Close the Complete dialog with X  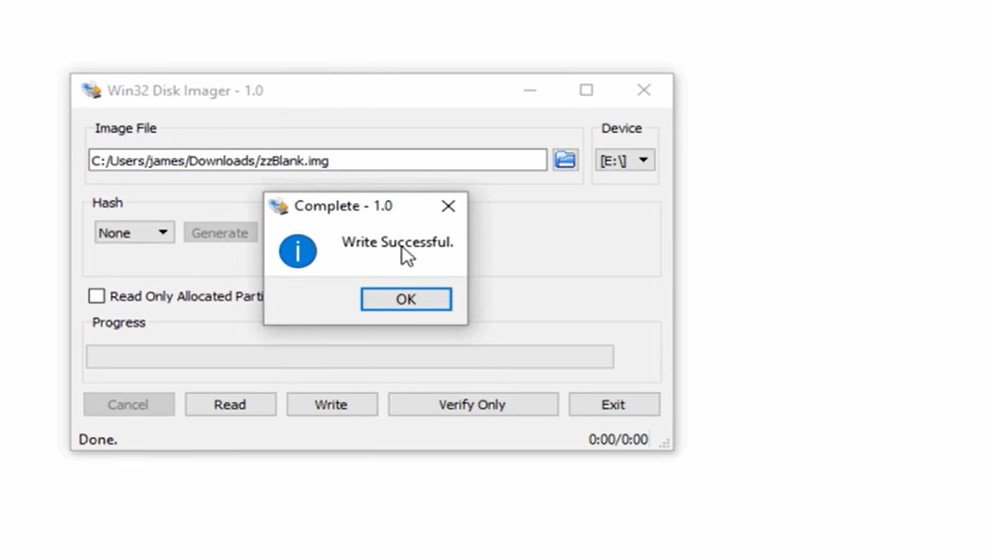click(448, 206)
